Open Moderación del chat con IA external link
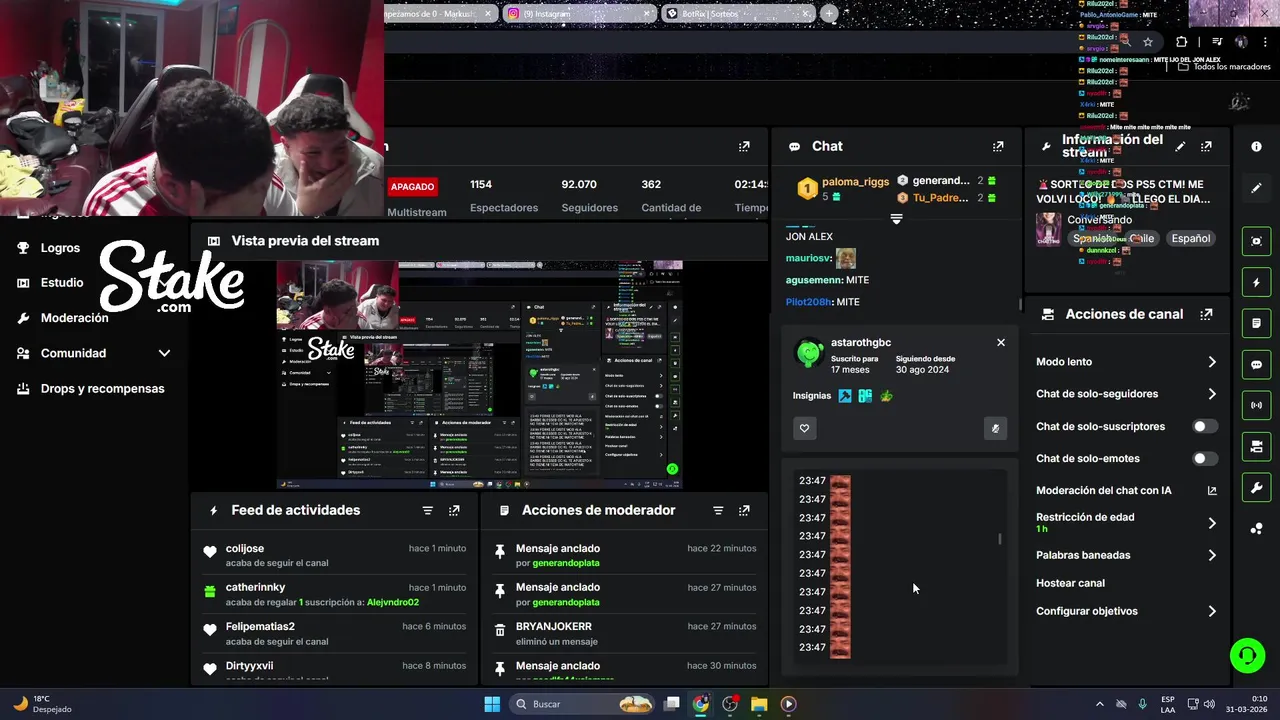This screenshot has width=1280, height=720. point(1212,491)
